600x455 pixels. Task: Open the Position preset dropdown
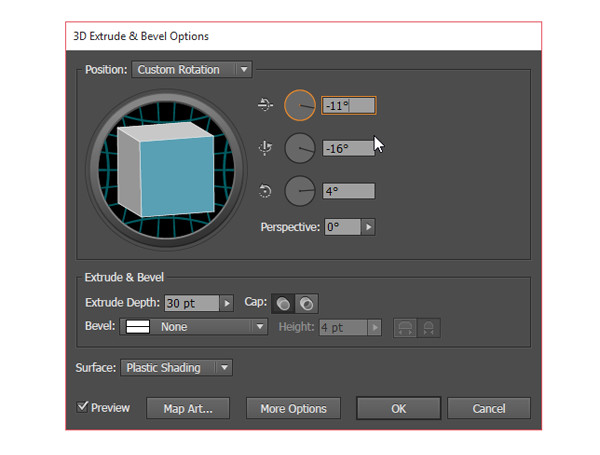[x=191, y=70]
